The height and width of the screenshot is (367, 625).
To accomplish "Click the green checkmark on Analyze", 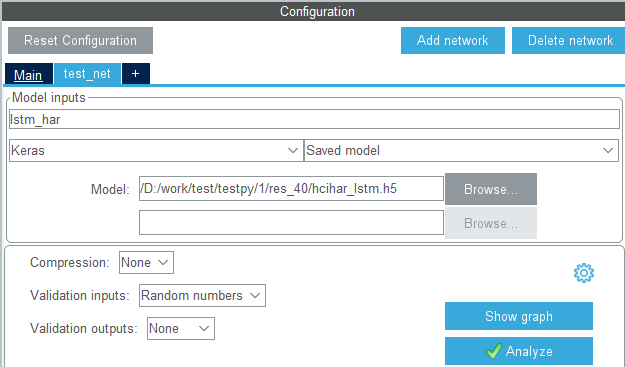I will 493,351.
